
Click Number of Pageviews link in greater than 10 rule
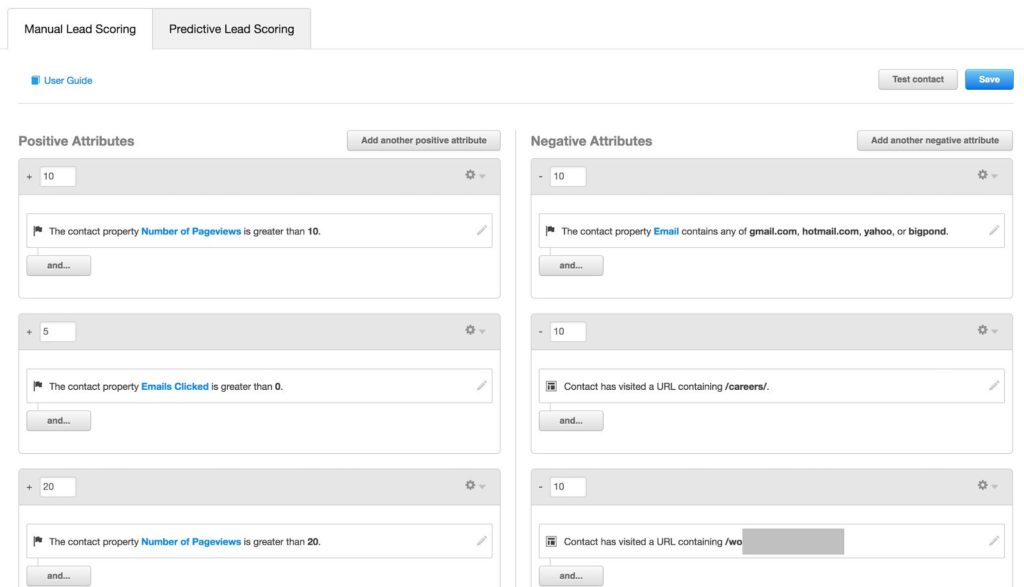tap(191, 231)
